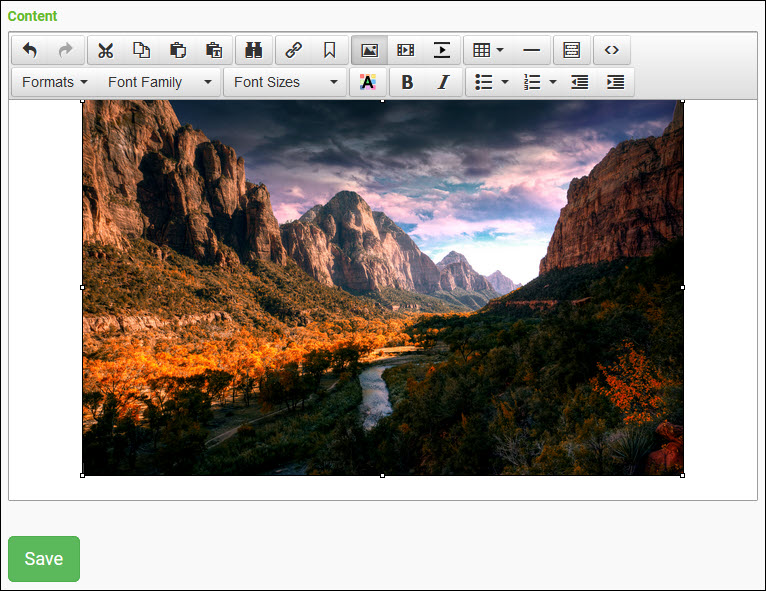
Task: Insert a link with chain icon
Action: (x=294, y=50)
